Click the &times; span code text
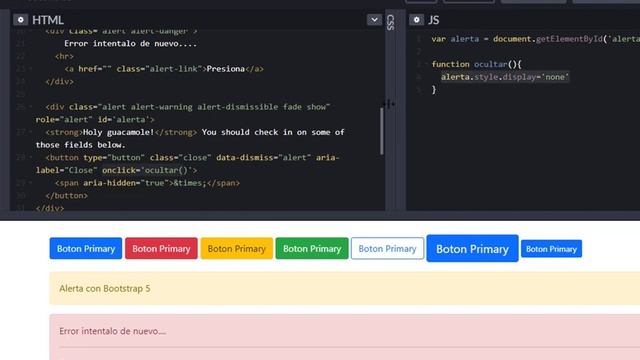 point(190,183)
